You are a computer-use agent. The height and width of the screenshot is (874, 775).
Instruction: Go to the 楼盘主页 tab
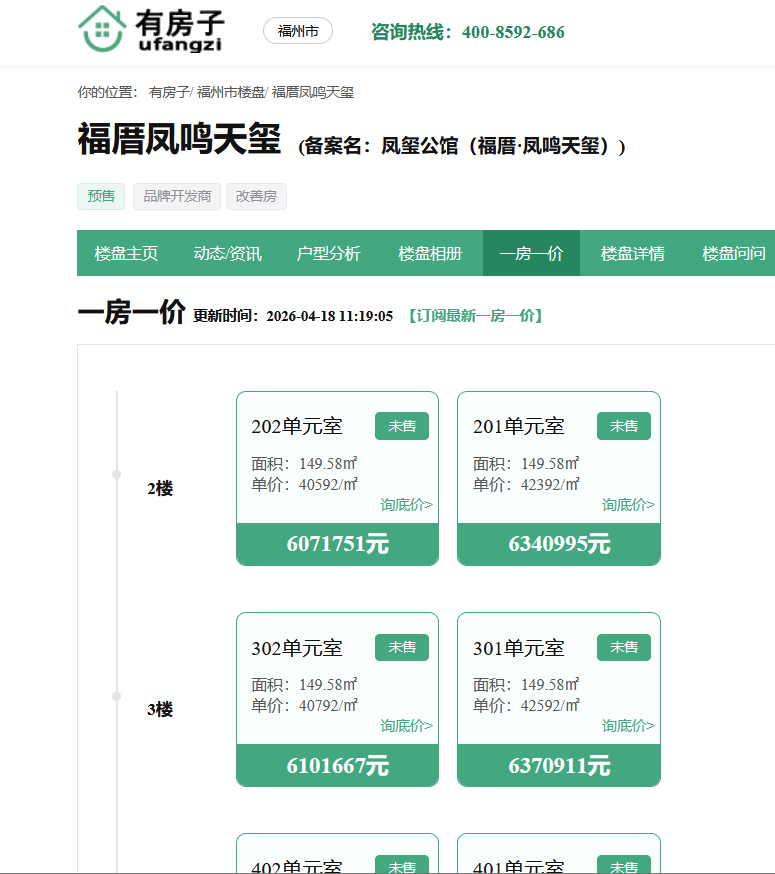click(126, 253)
